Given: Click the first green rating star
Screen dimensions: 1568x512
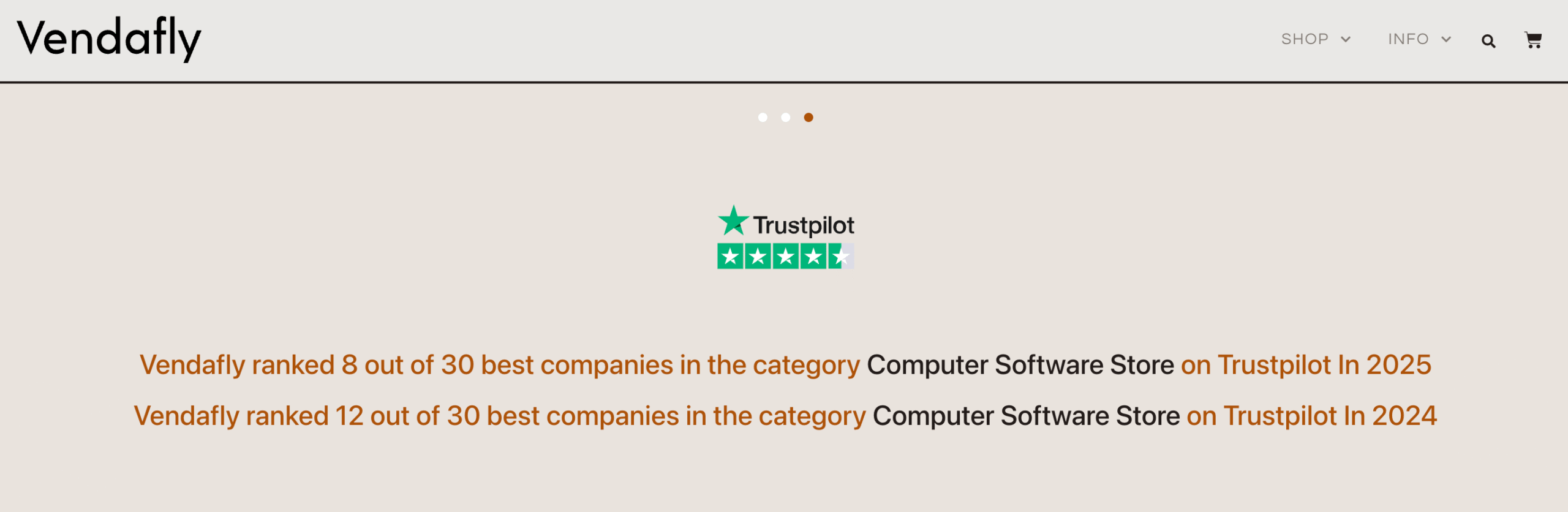Looking at the screenshot, I should coord(730,256).
